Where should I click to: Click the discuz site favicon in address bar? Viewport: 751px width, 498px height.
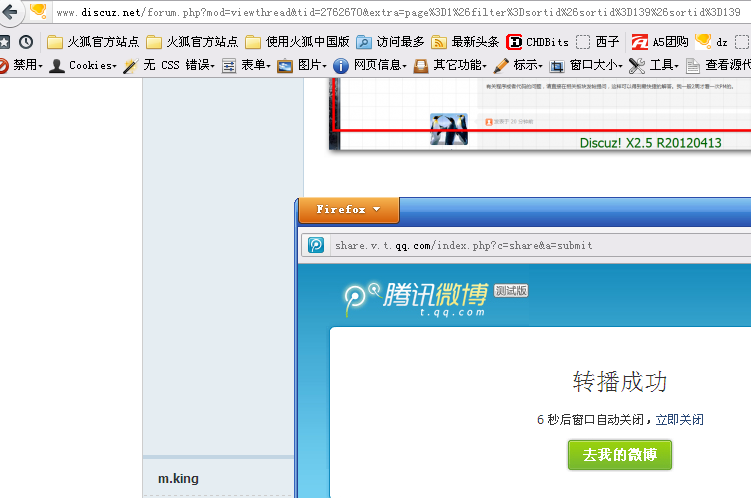pyautogui.click(x=38, y=11)
